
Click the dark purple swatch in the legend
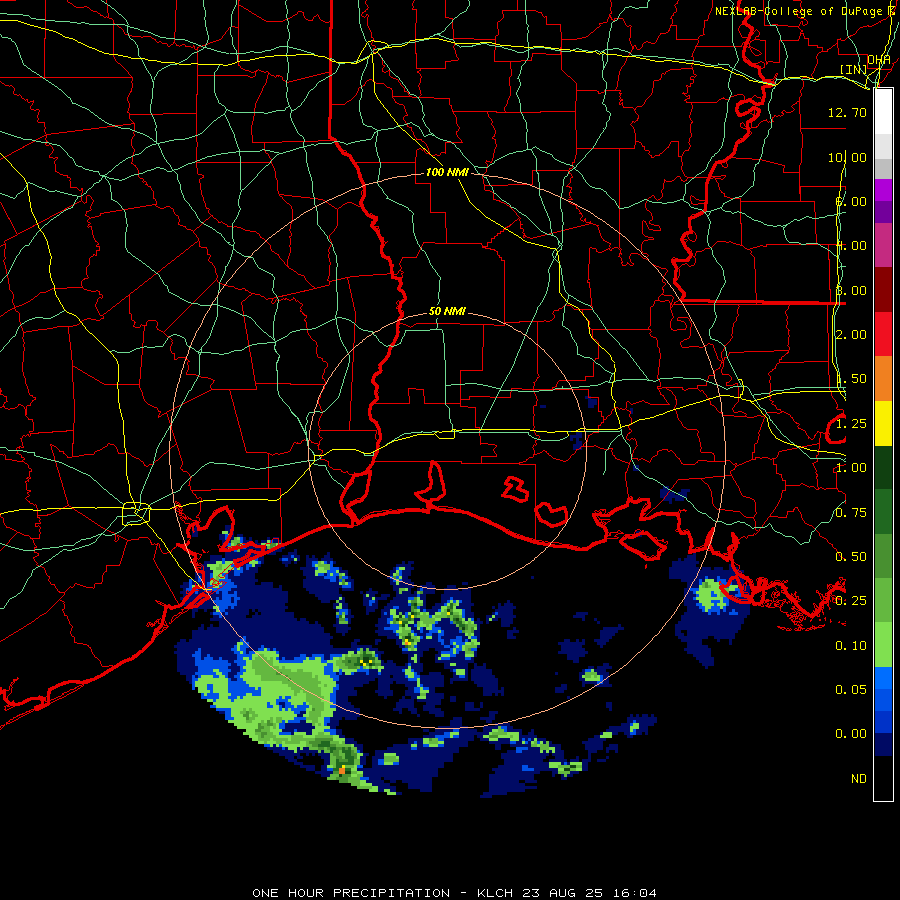click(x=883, y=212)
